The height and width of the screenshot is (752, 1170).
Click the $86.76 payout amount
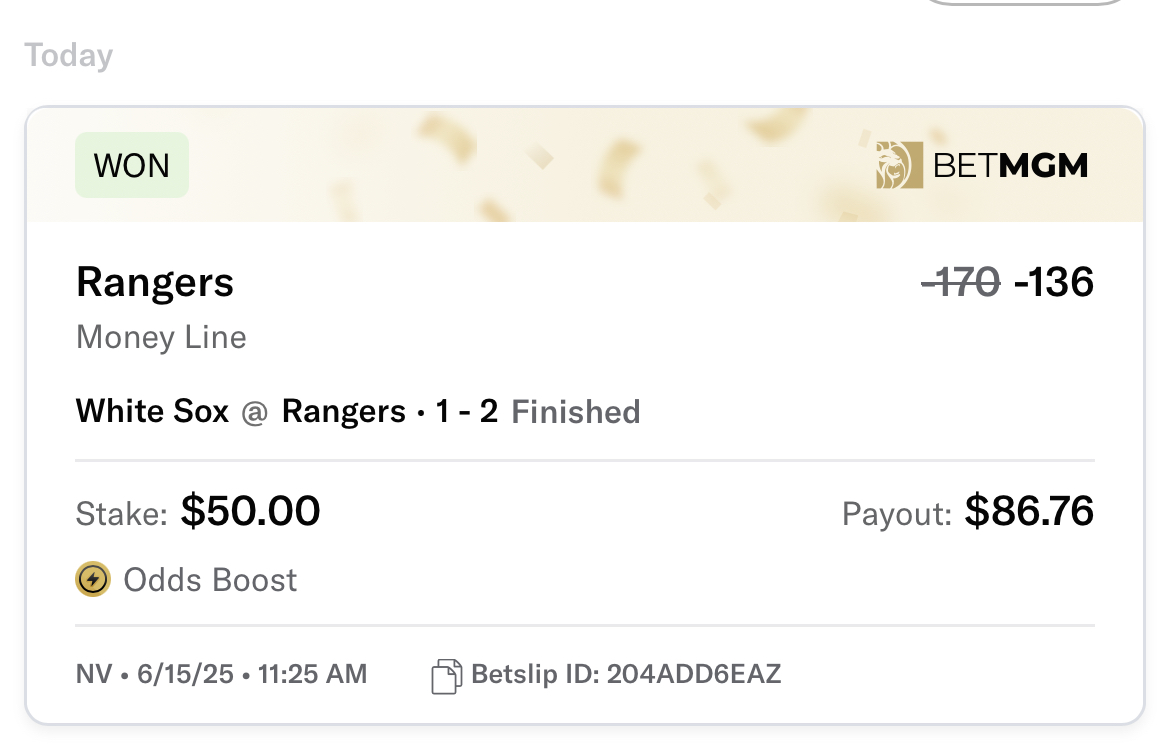(1029, 512)
